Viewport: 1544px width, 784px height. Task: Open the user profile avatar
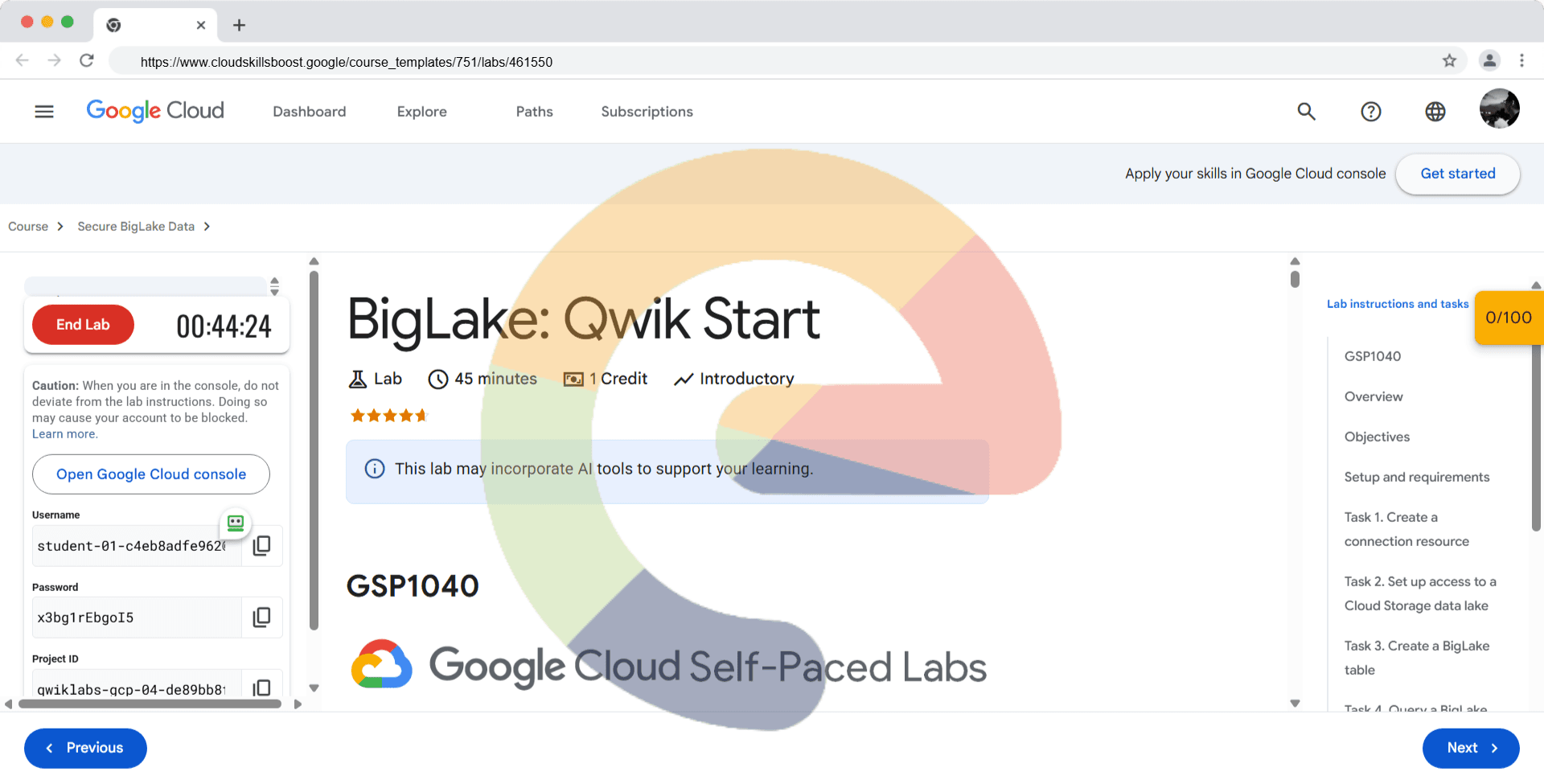(1500, 109)
